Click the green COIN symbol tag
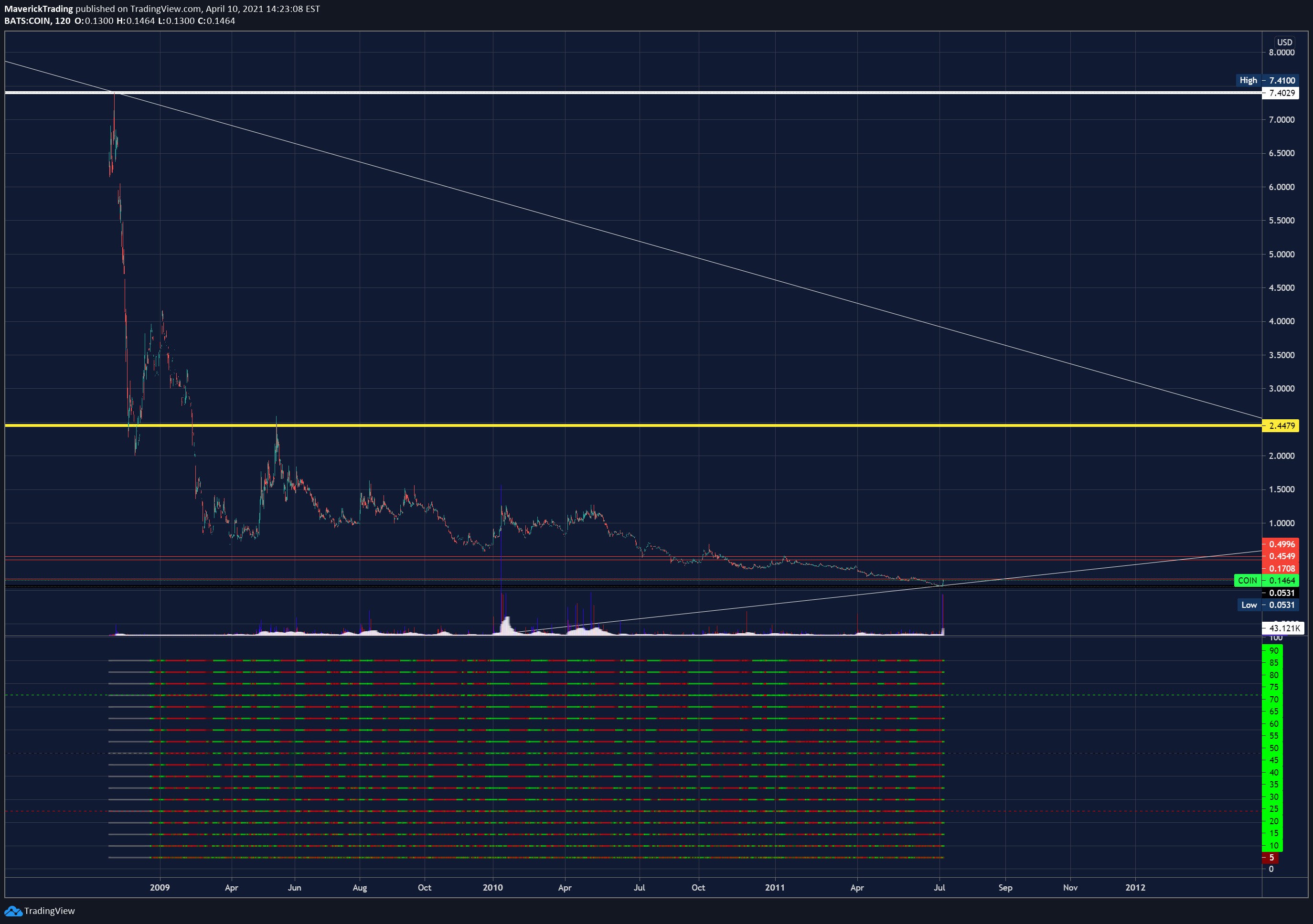The image size is (1313, 924). (1247, 580)
